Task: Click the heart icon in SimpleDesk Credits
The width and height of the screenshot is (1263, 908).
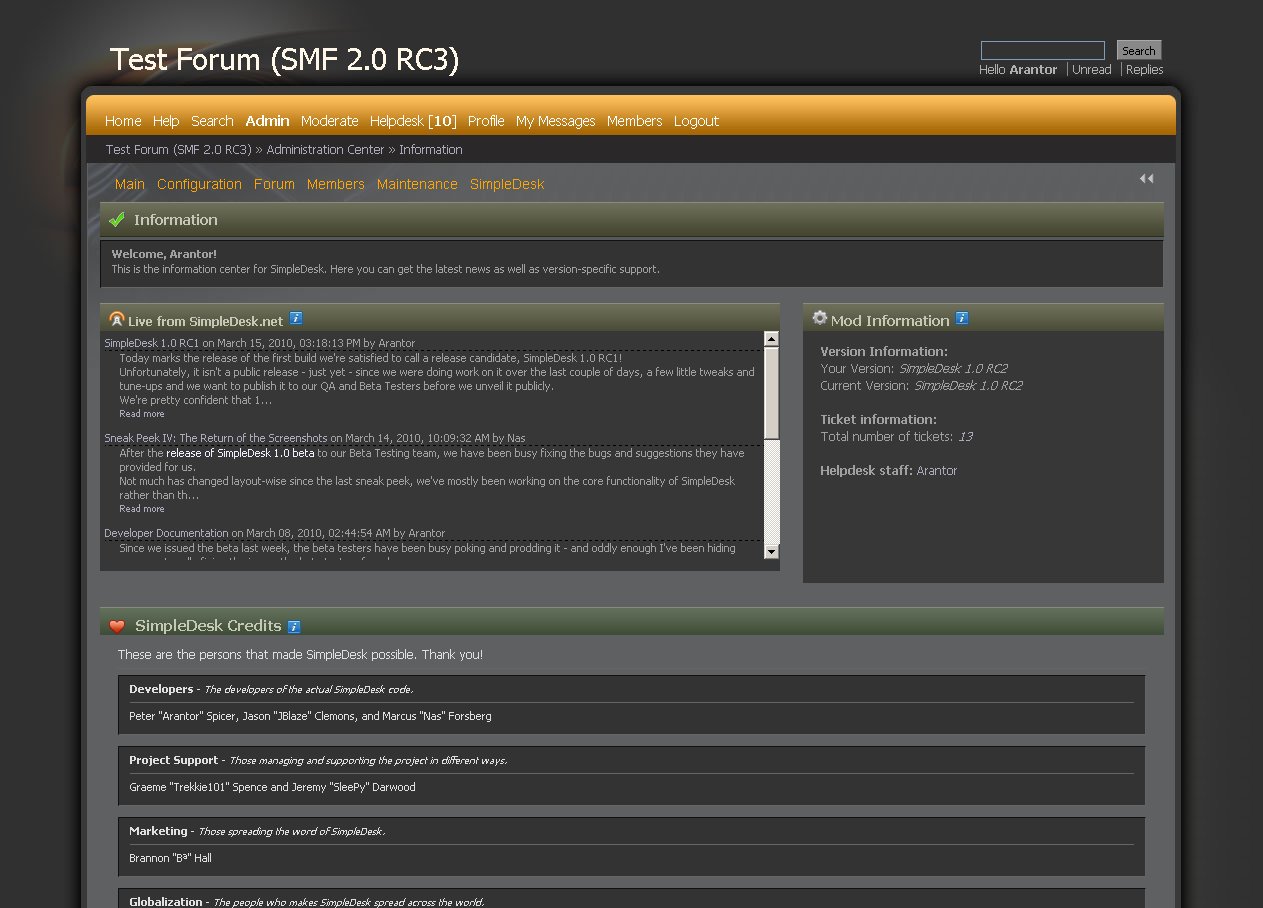Action: (x=117, y=626)
